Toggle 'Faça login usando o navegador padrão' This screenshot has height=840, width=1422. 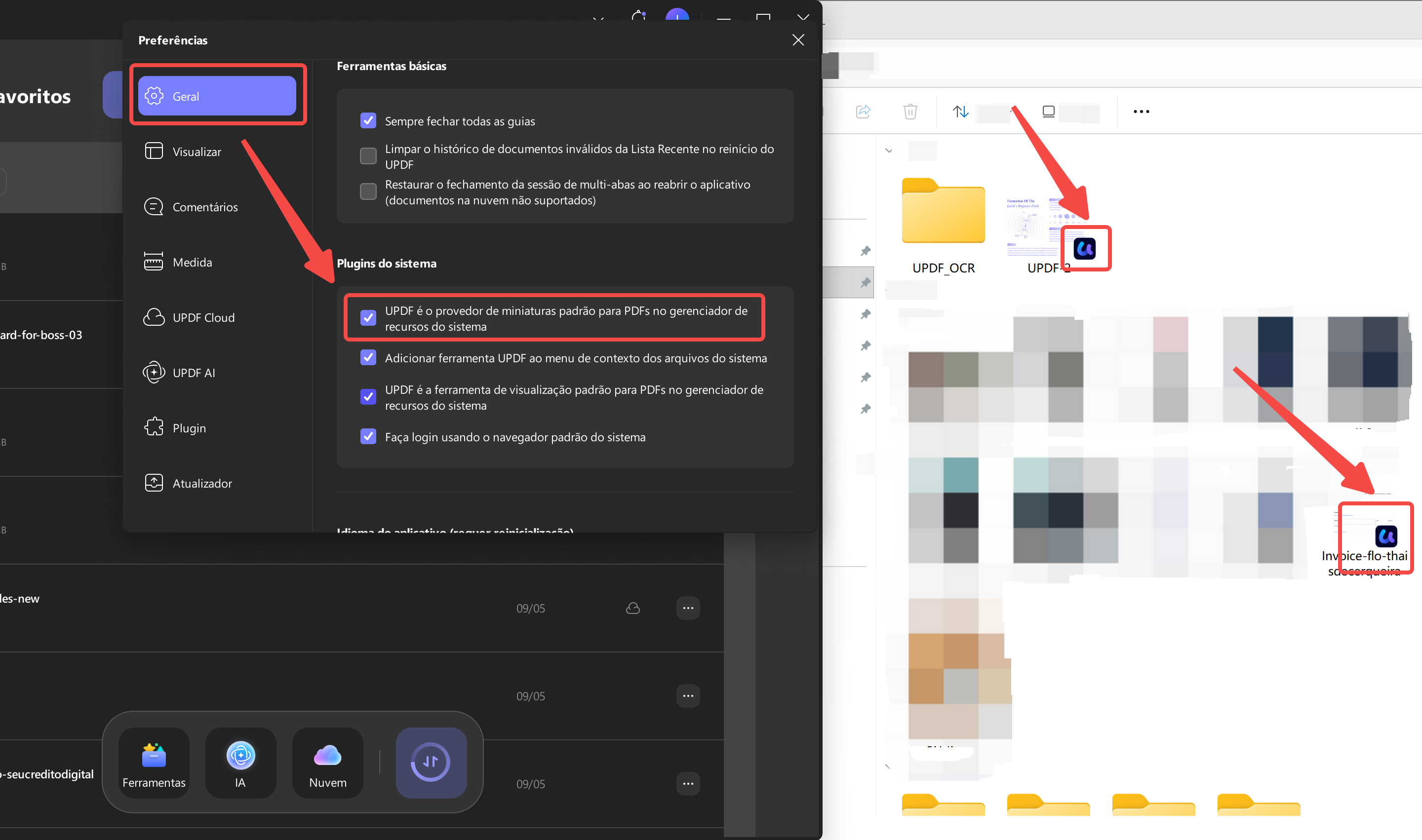click(368, 436)
